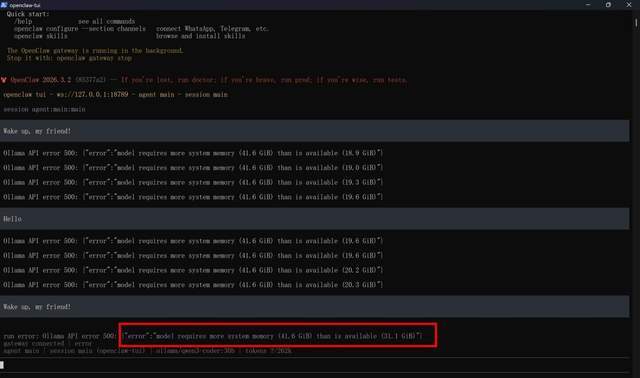Click 'connect WhatsApp, Telegram, etc.' text
Image resolution: width=640 pixels, height=378 pixels.
[x=212, y=29]
